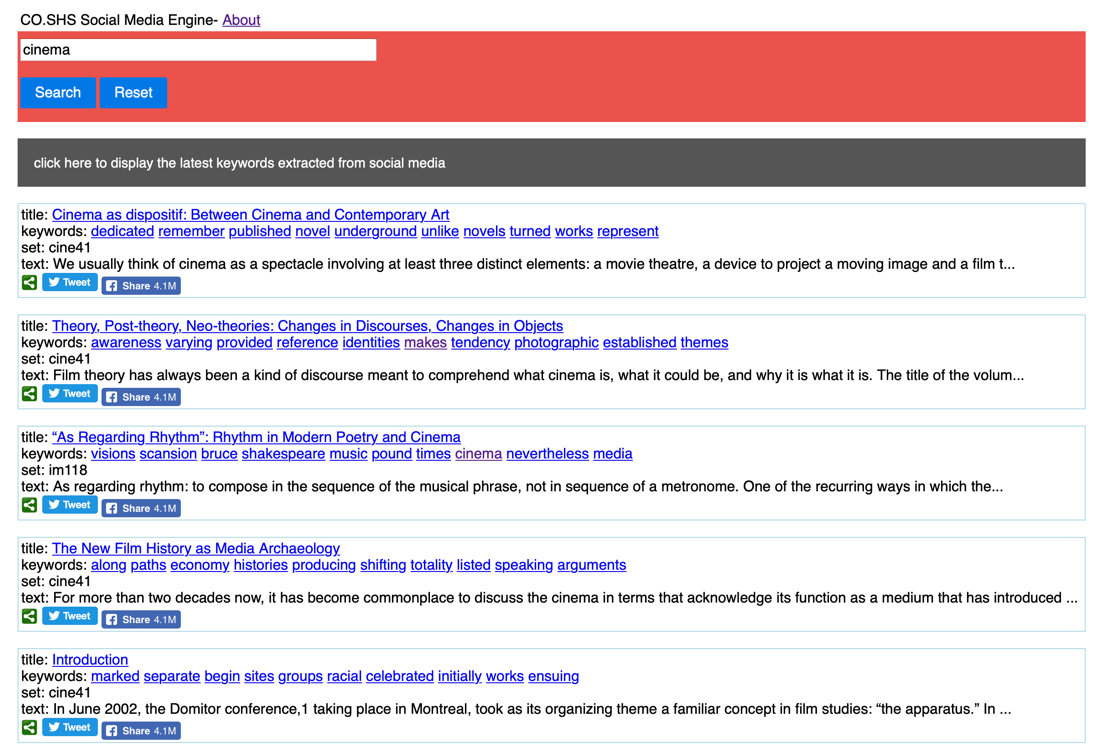Click green share icon under New Film History
This screenshot has width=1106, height=751.
coord(29,616)
